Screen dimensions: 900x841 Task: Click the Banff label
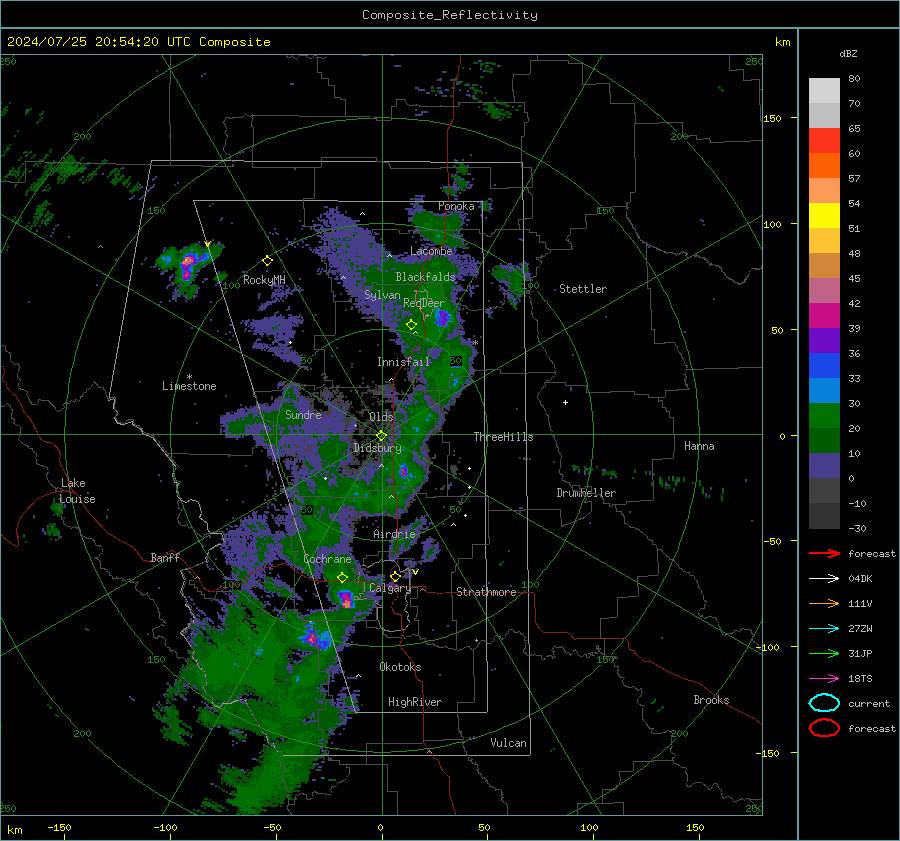coord(165,557)
